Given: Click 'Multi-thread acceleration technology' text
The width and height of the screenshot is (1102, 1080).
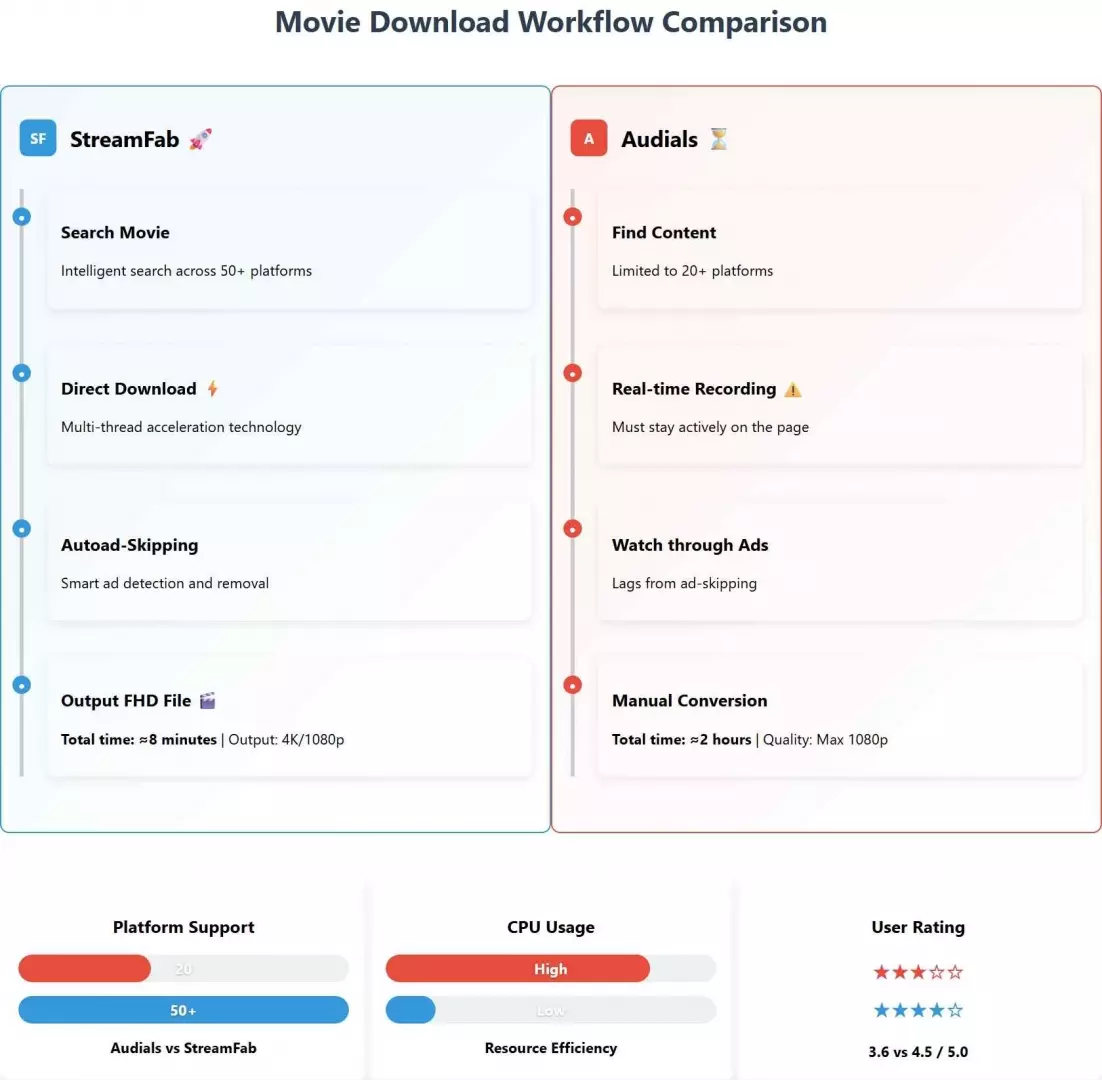Looking at the screenshot, I should click(x=181, y=427).
